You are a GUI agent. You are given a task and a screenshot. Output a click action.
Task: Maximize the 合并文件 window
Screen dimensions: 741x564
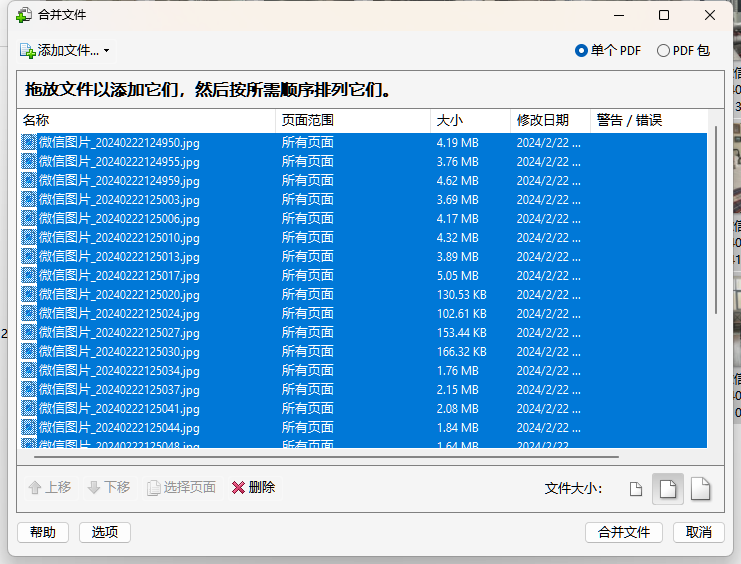[x=664, y=15]
